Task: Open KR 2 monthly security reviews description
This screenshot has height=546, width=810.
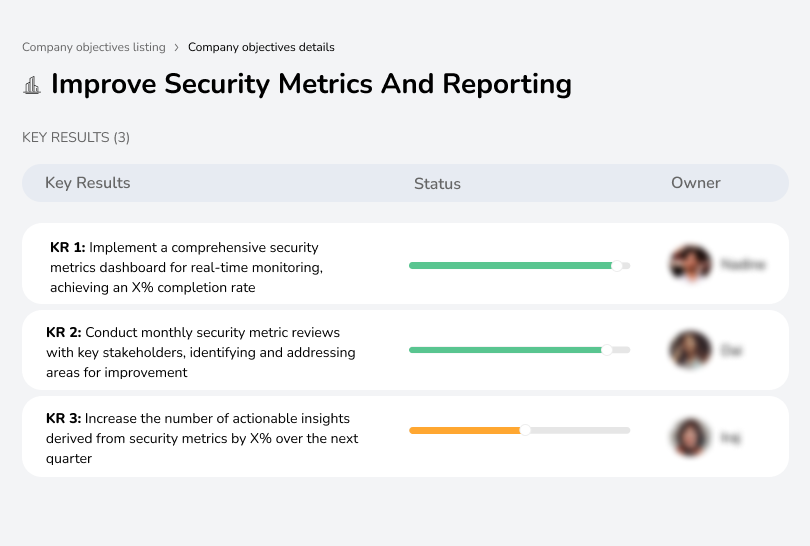Action: (200, 352)
